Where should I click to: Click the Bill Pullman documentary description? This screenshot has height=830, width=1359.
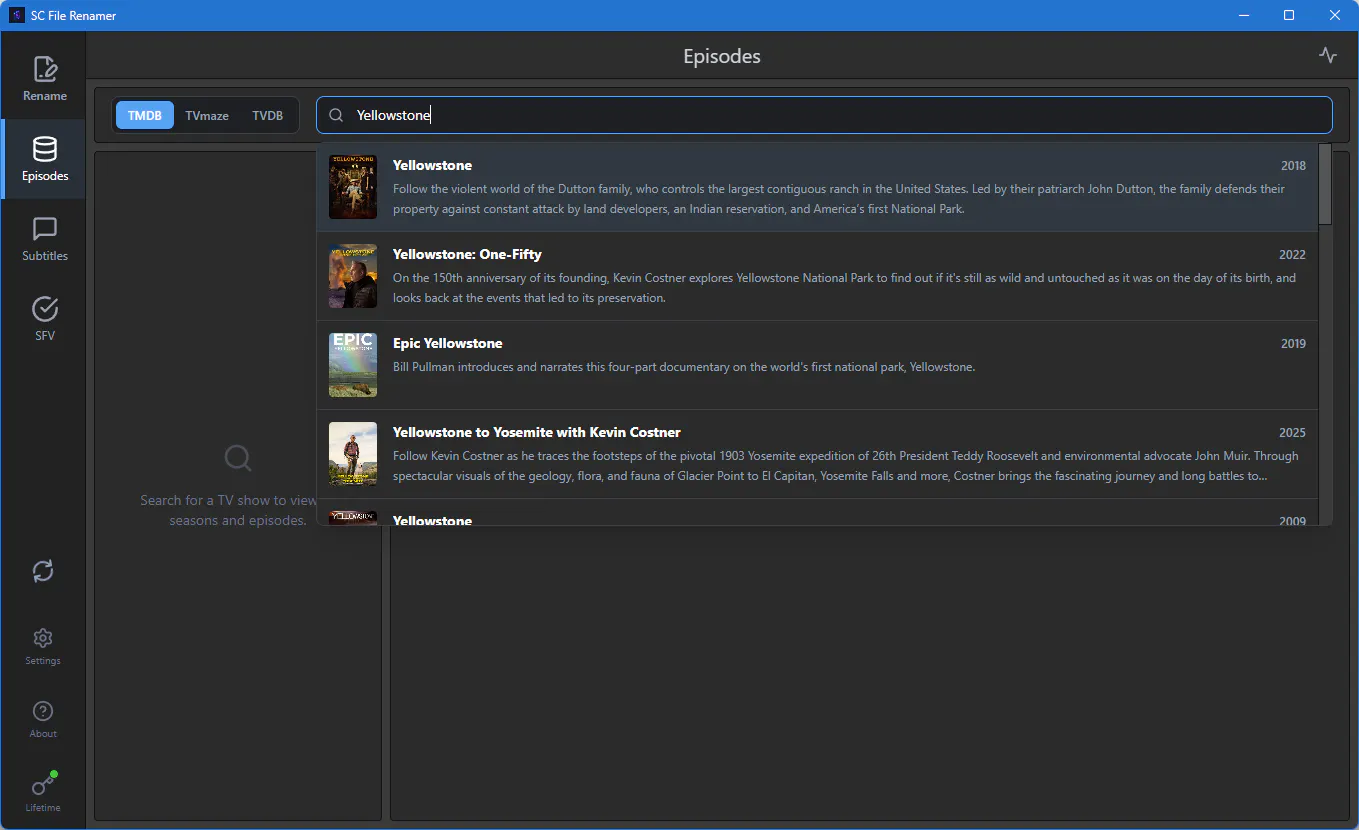(x=684, y=367)
